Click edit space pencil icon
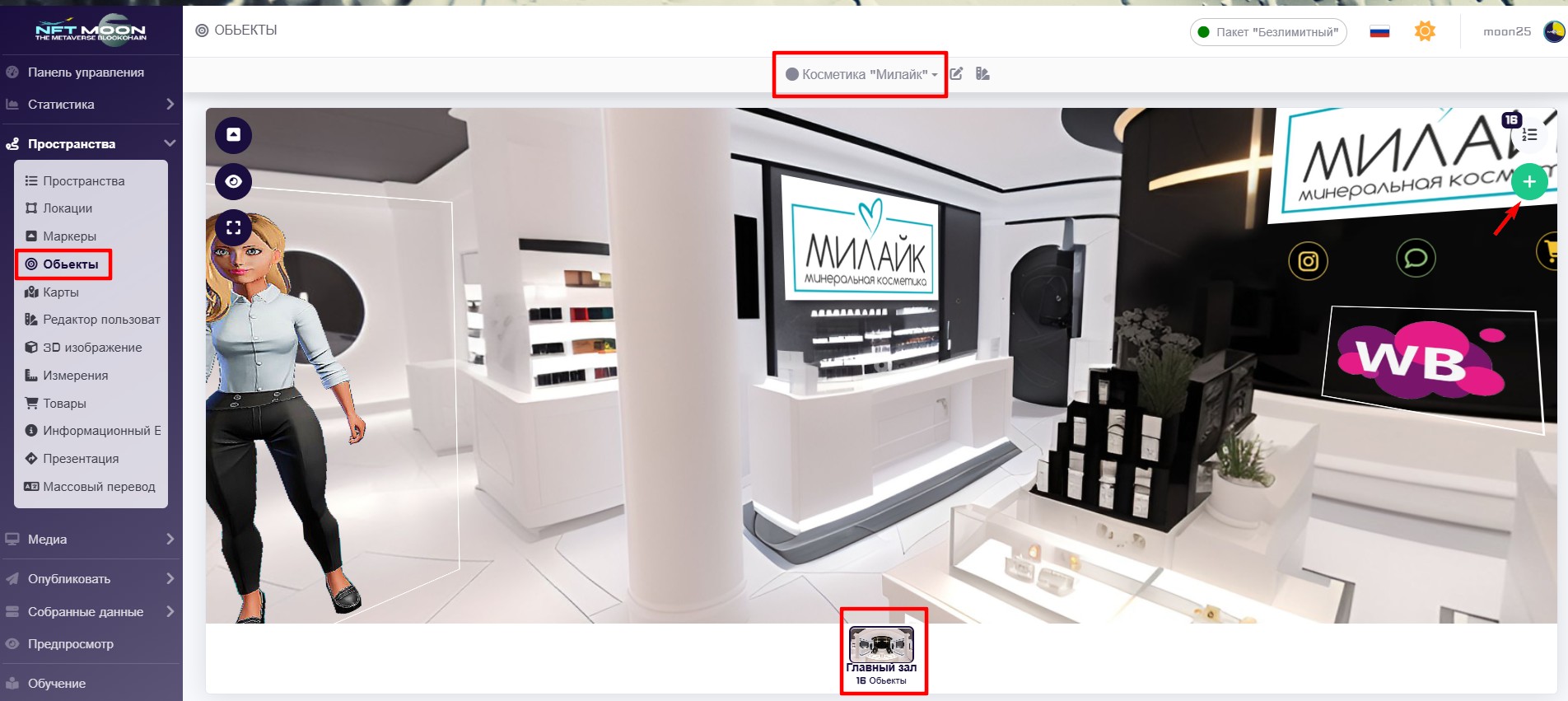 (956, 74)
